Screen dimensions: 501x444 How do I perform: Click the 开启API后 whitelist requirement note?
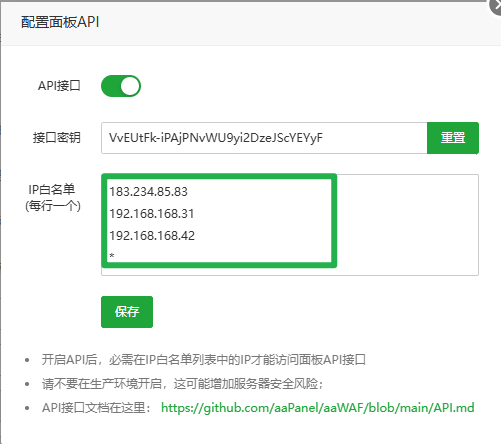[204, 360]
